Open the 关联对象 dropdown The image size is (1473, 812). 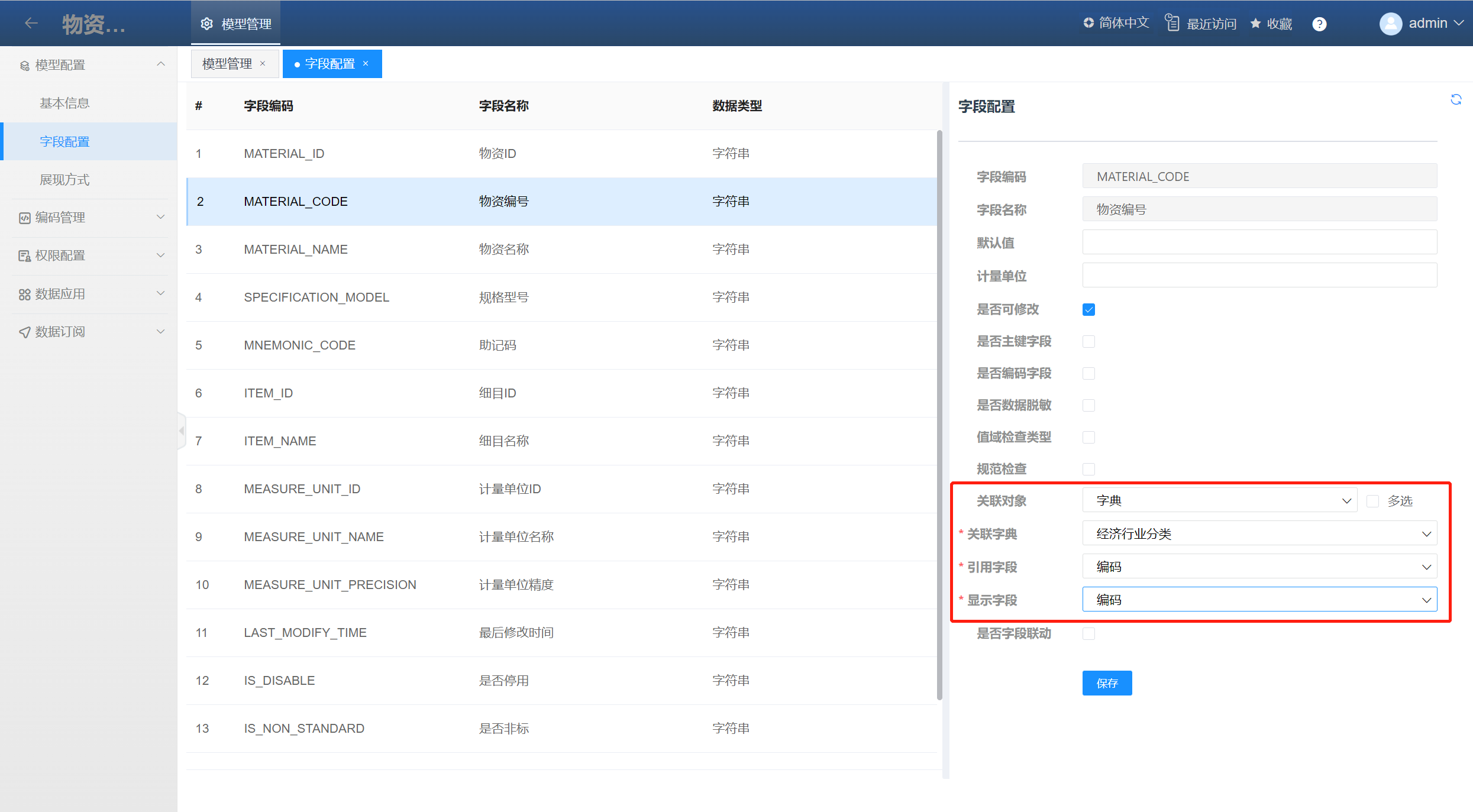coord(1219,501)
